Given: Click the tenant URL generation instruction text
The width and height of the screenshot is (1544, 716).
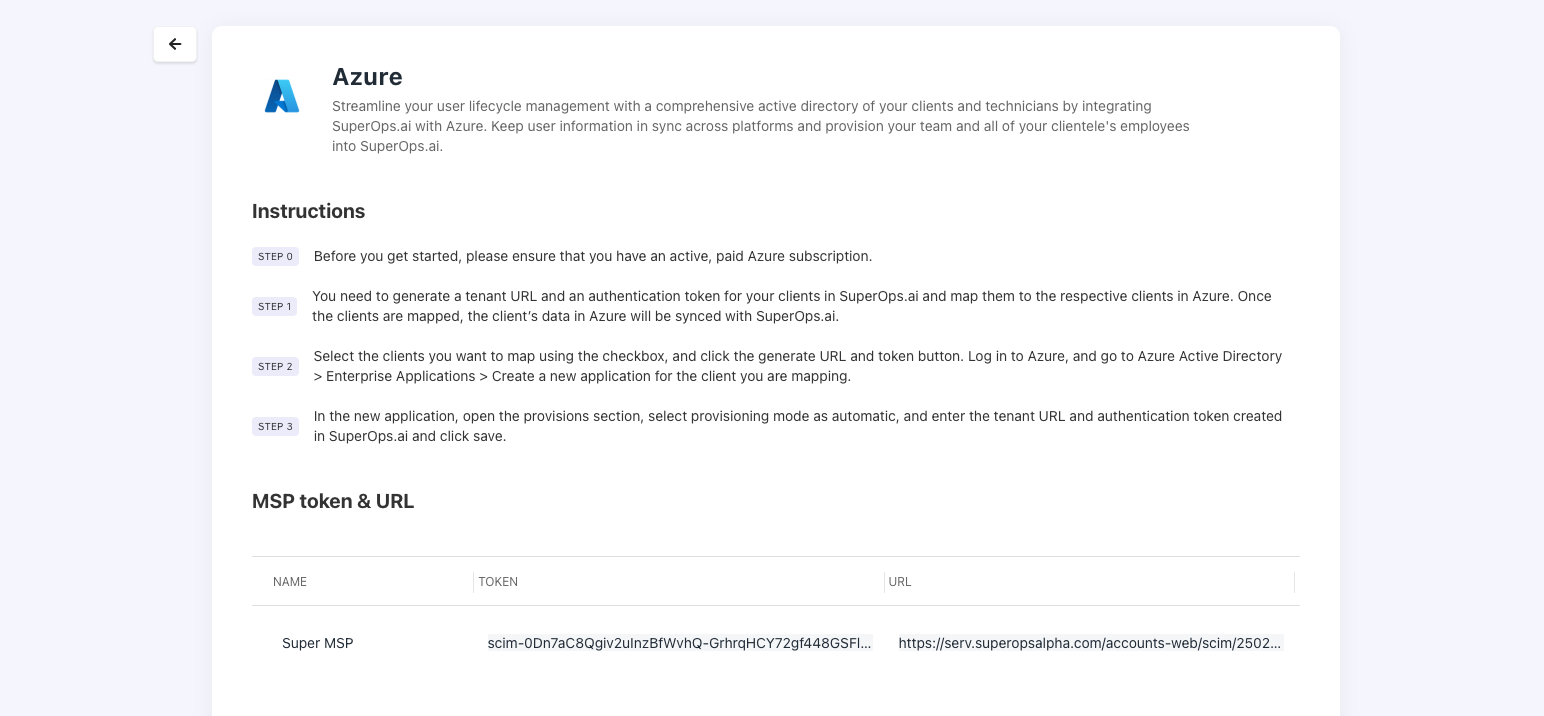Looking at the screenshot, I should click(x=791, y=307).
